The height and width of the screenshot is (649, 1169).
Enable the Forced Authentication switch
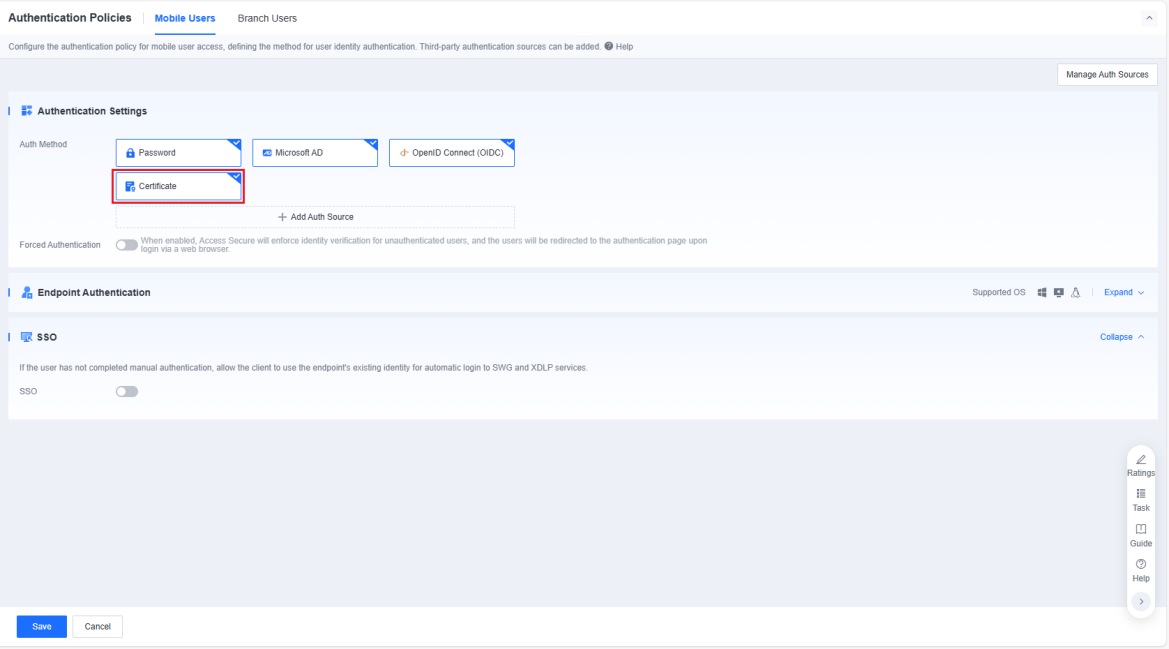coord(127,245)
